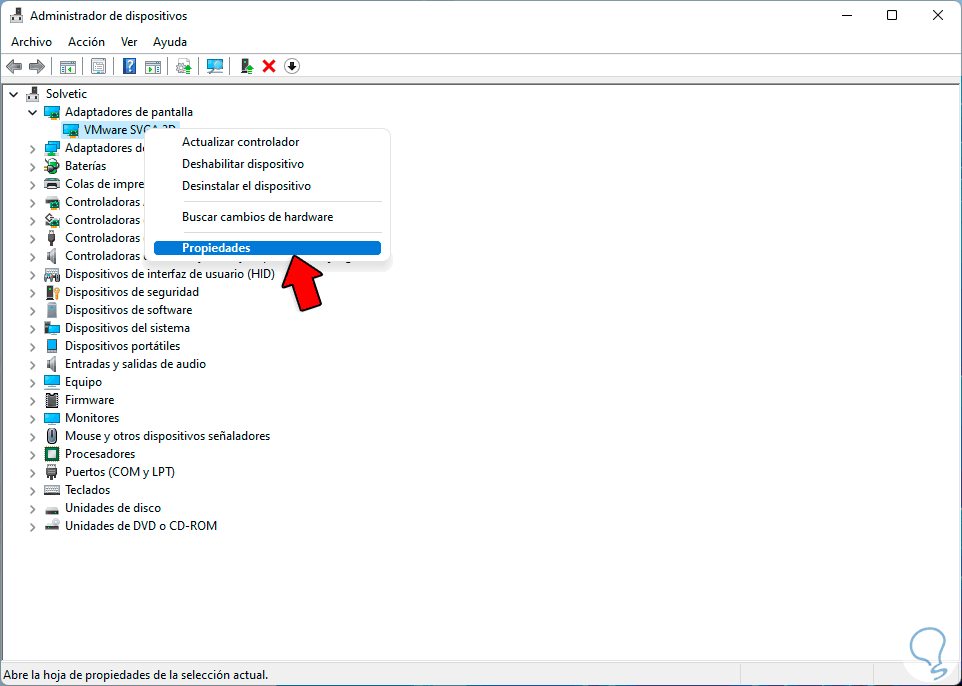The width and height of the screenshot is (962, 686).
Task: Expand the Monitores node
Action: coord(33,418)
